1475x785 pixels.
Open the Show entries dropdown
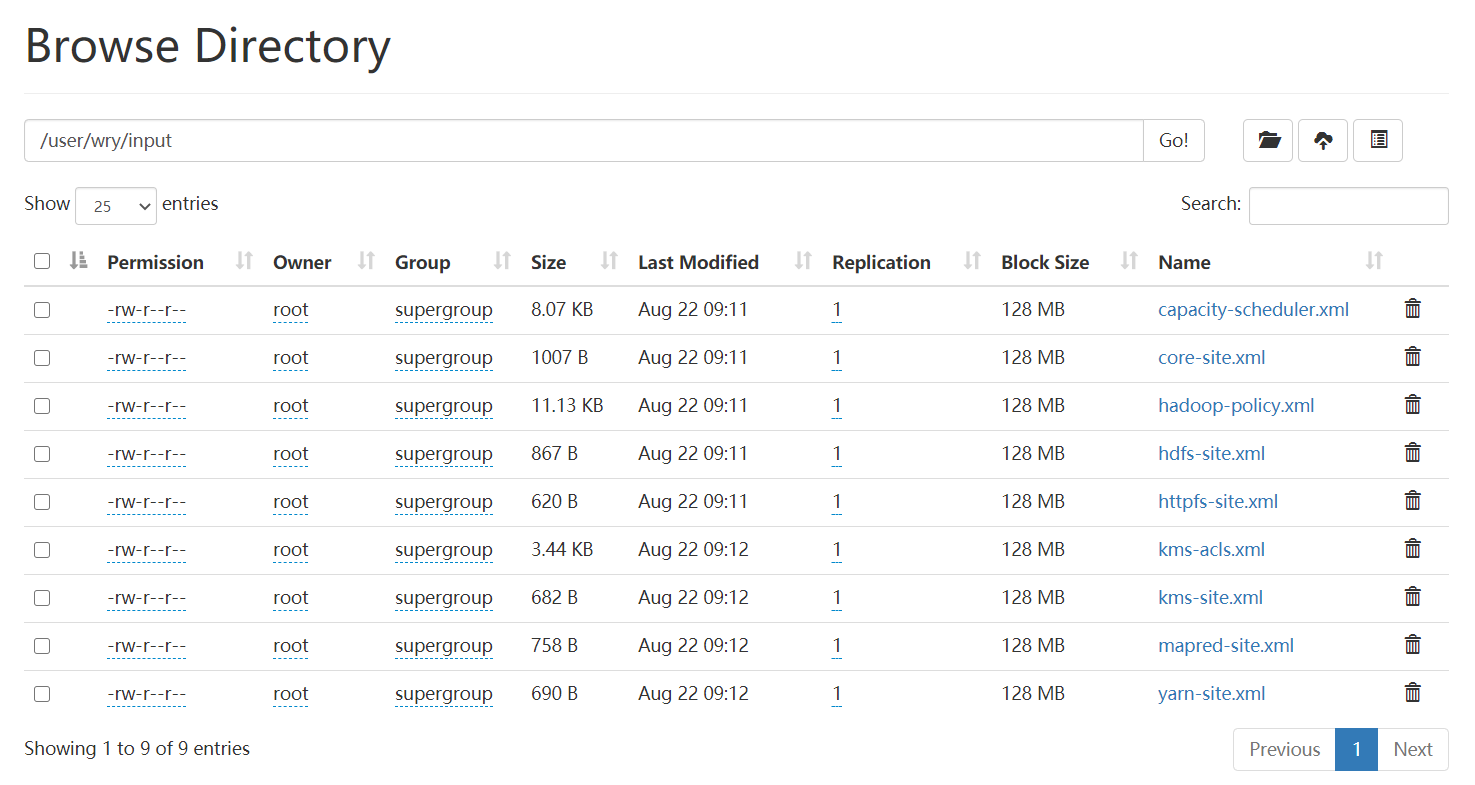point(116,206)
